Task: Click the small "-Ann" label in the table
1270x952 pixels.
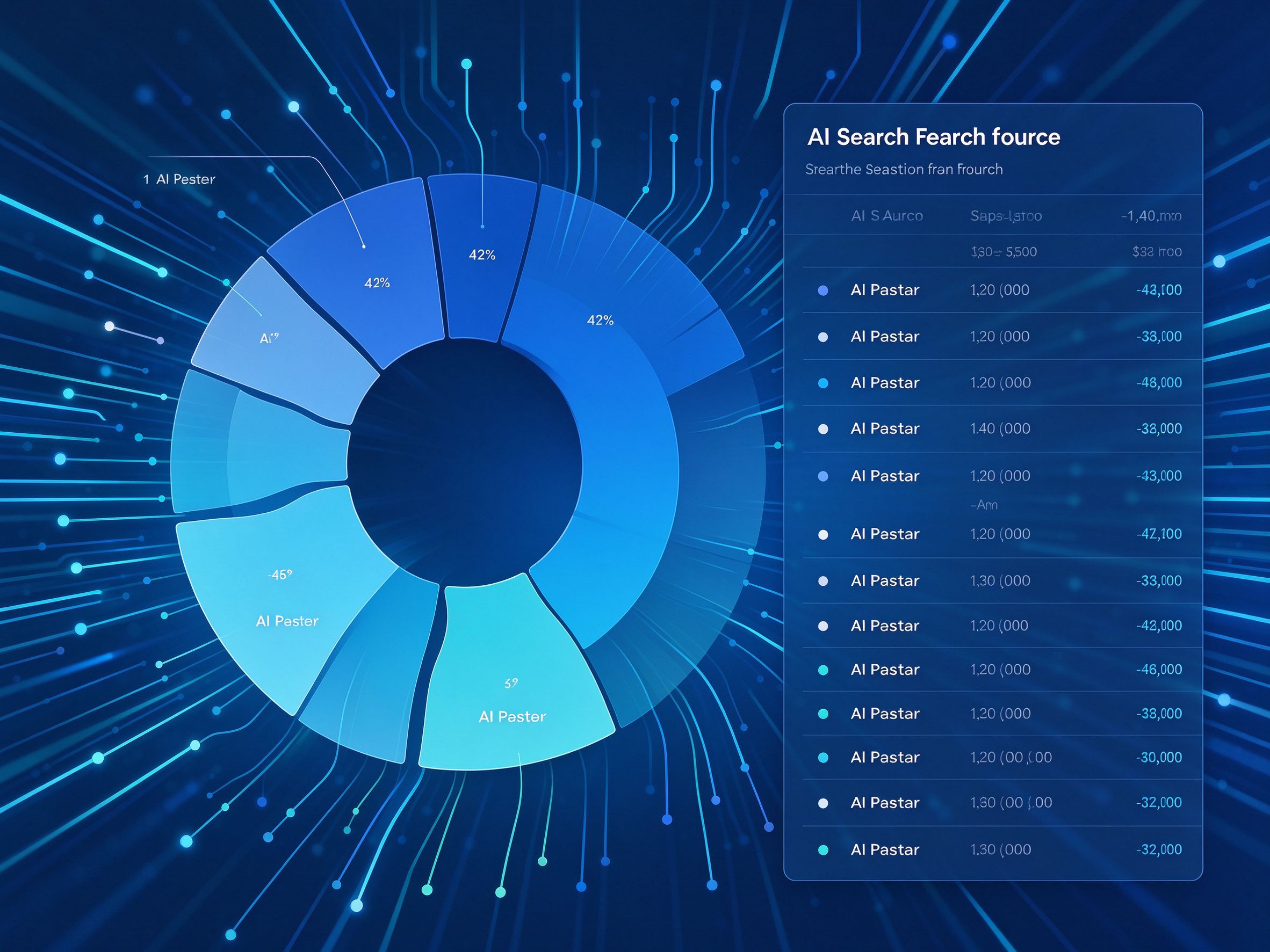Action: point(984,505)
